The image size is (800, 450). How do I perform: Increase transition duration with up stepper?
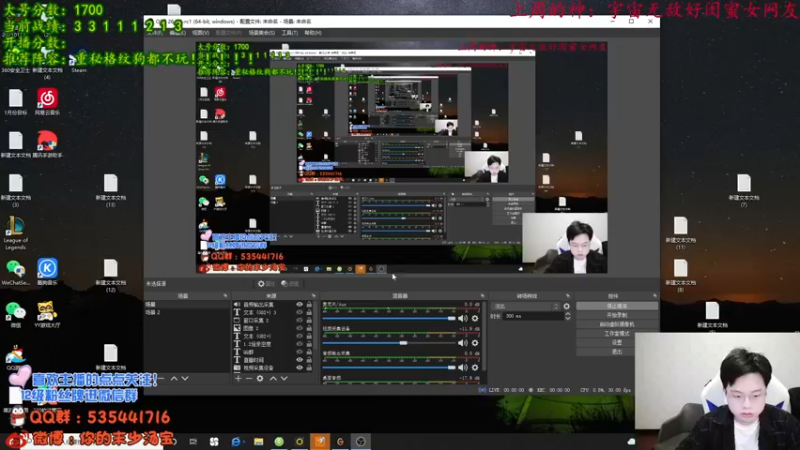[x=567, y=314]
